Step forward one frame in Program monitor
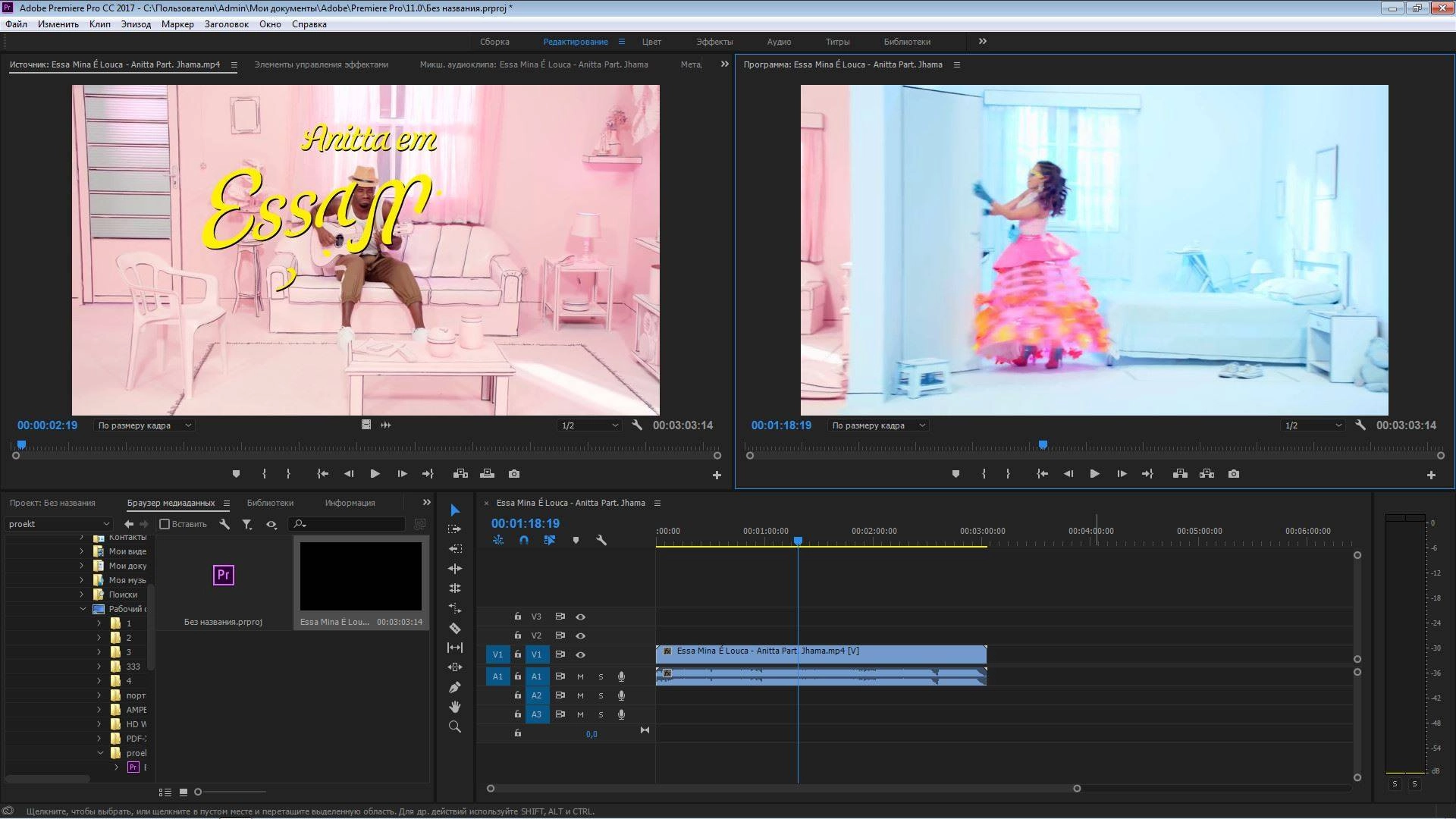The image size is (1456, 819). click(x=1122, y=474)
